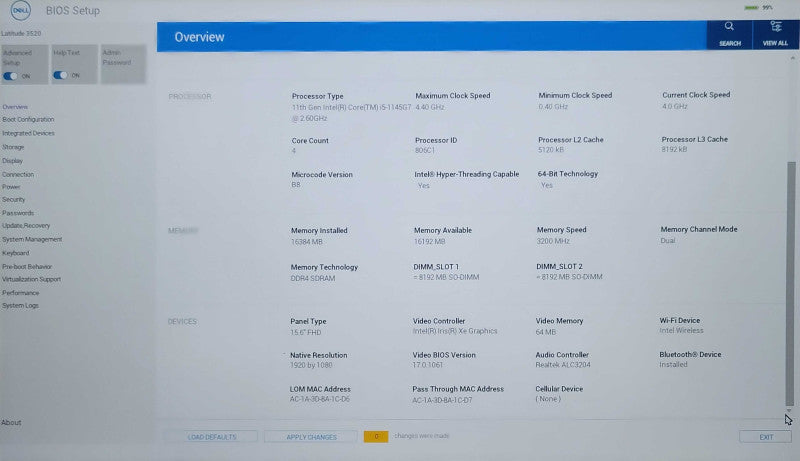
Task: Click the Exit button
Action: [x=766, y=437]
